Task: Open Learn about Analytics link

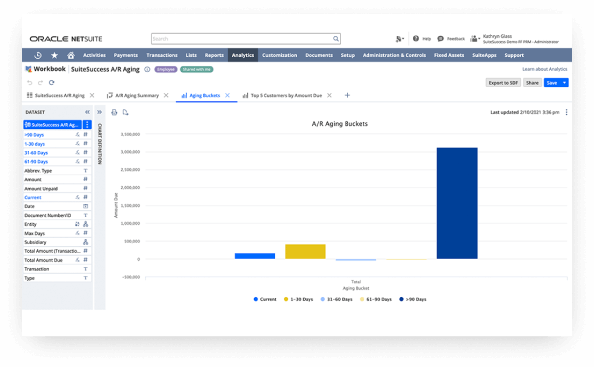Action: click(x=545, y=69)
